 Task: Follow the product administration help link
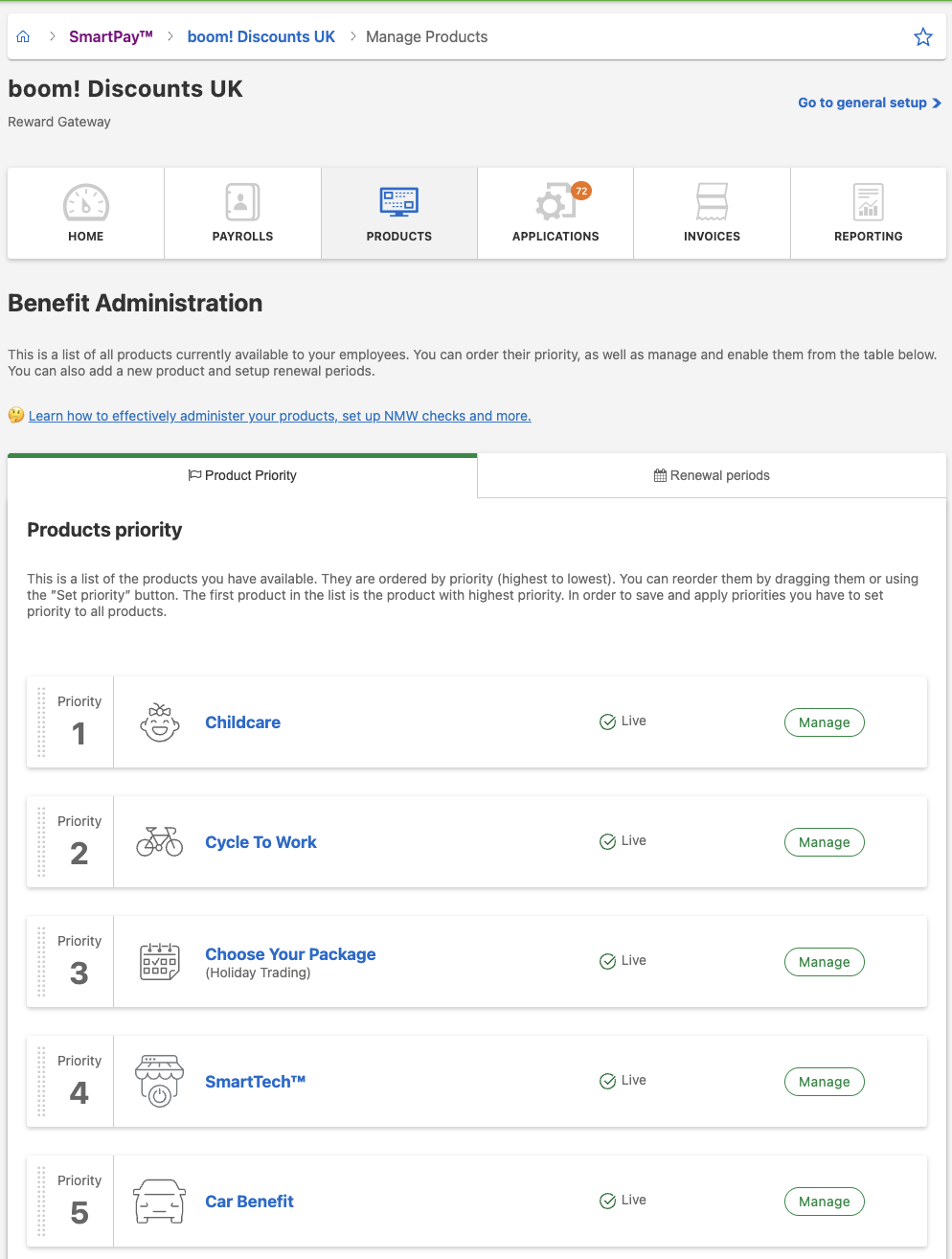point(280,415)
